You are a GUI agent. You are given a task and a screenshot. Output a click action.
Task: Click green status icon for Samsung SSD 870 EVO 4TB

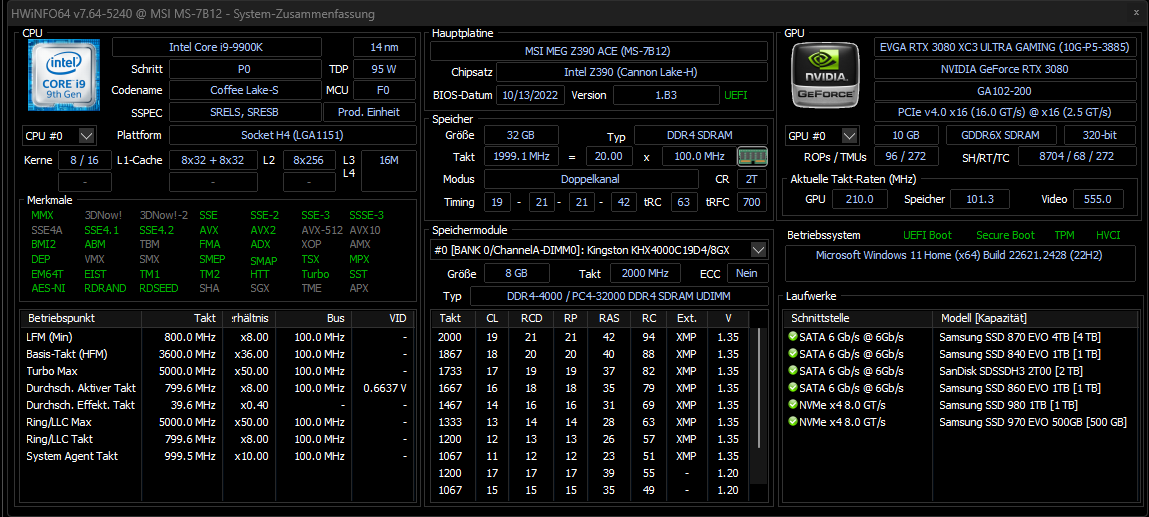tap(792, 337)
